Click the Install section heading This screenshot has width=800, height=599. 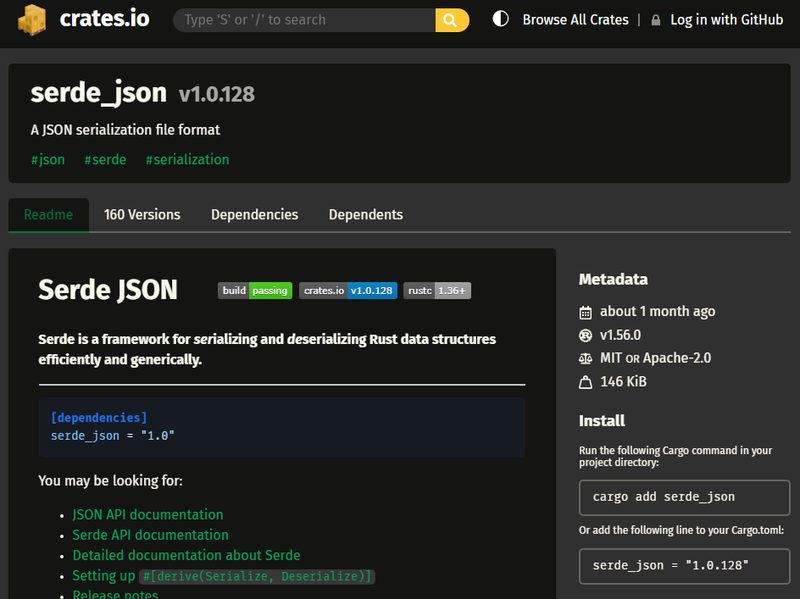(x=602, y=421)
